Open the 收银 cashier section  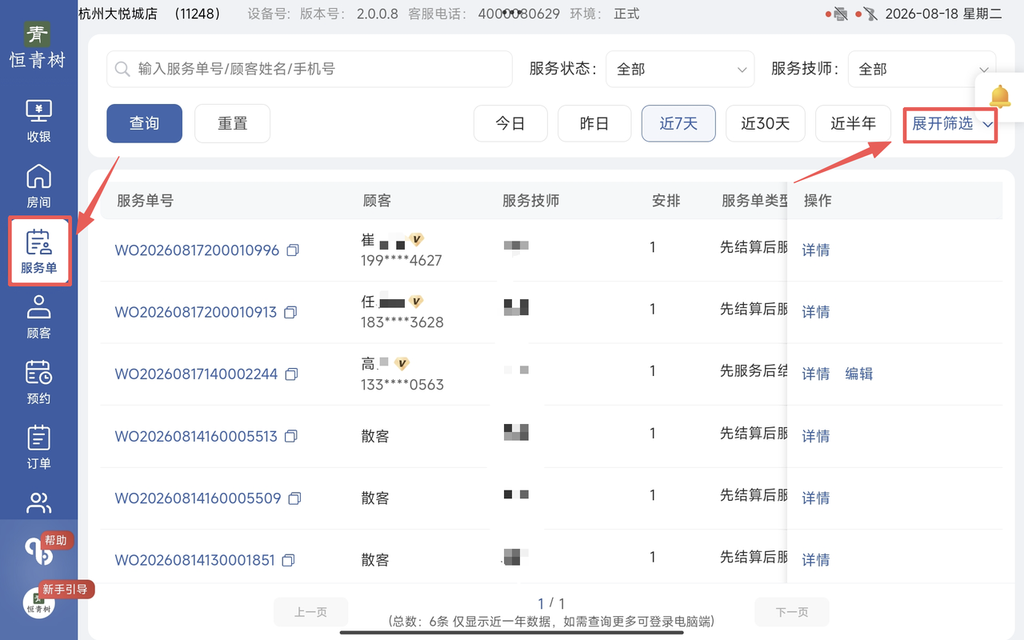pos(39,121)
